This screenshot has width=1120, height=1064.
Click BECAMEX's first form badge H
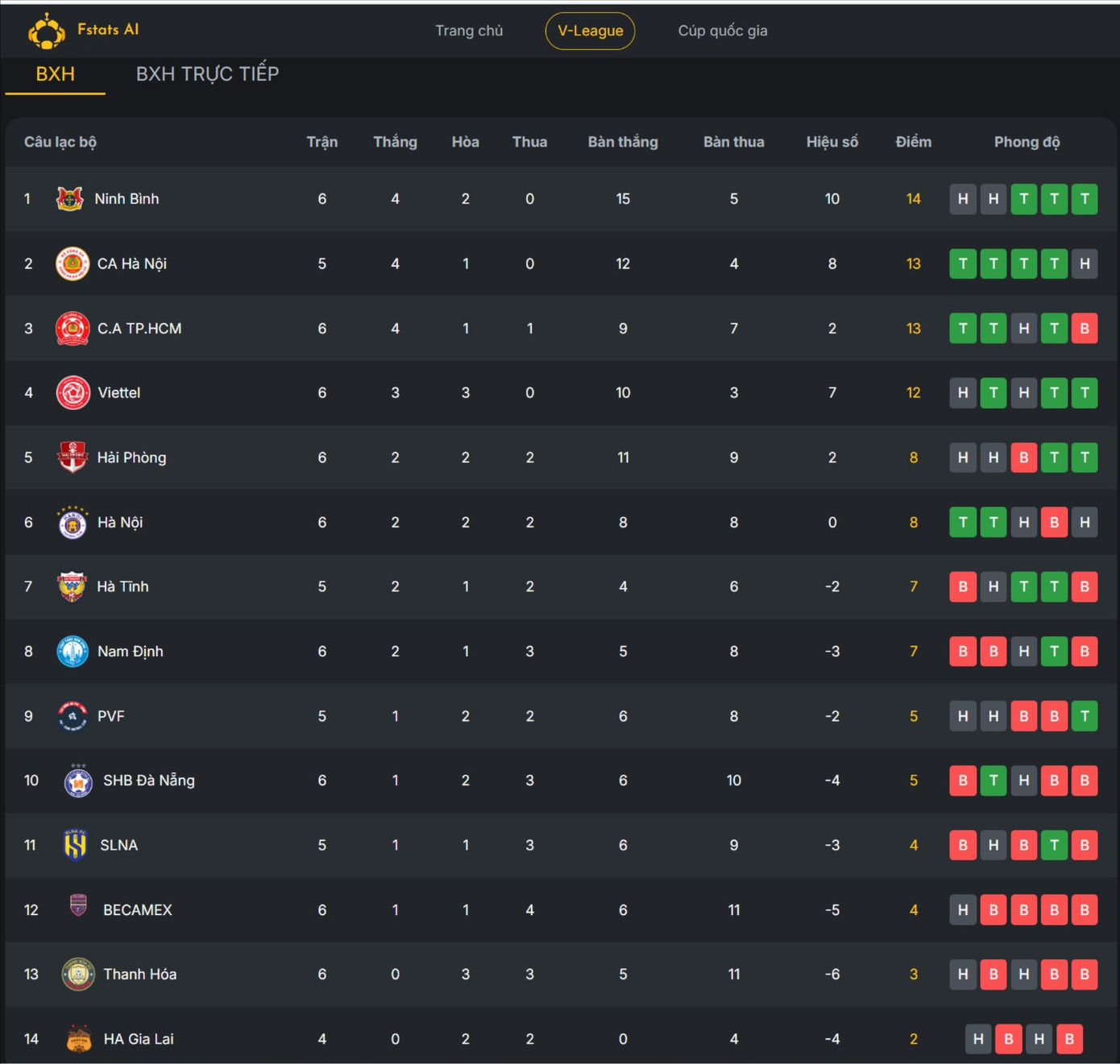pos(963,910)
